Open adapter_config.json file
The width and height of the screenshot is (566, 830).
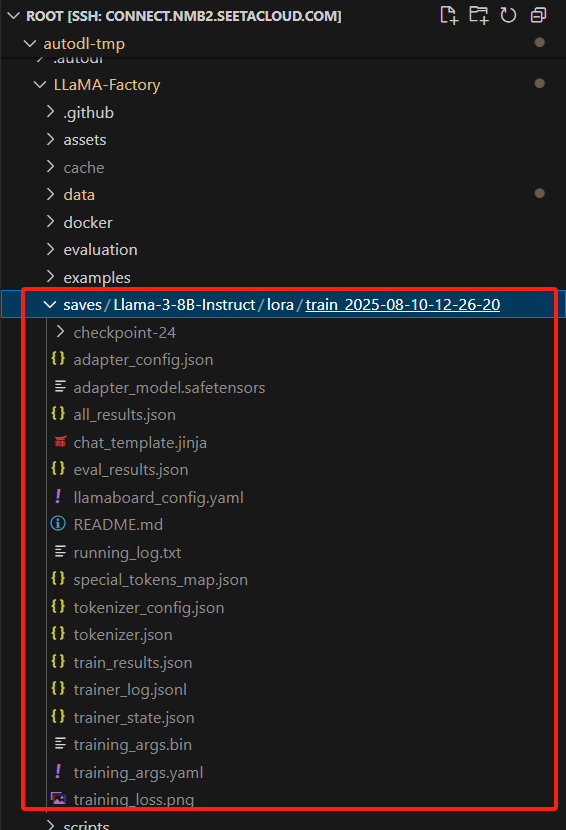[x=143, y=360]
